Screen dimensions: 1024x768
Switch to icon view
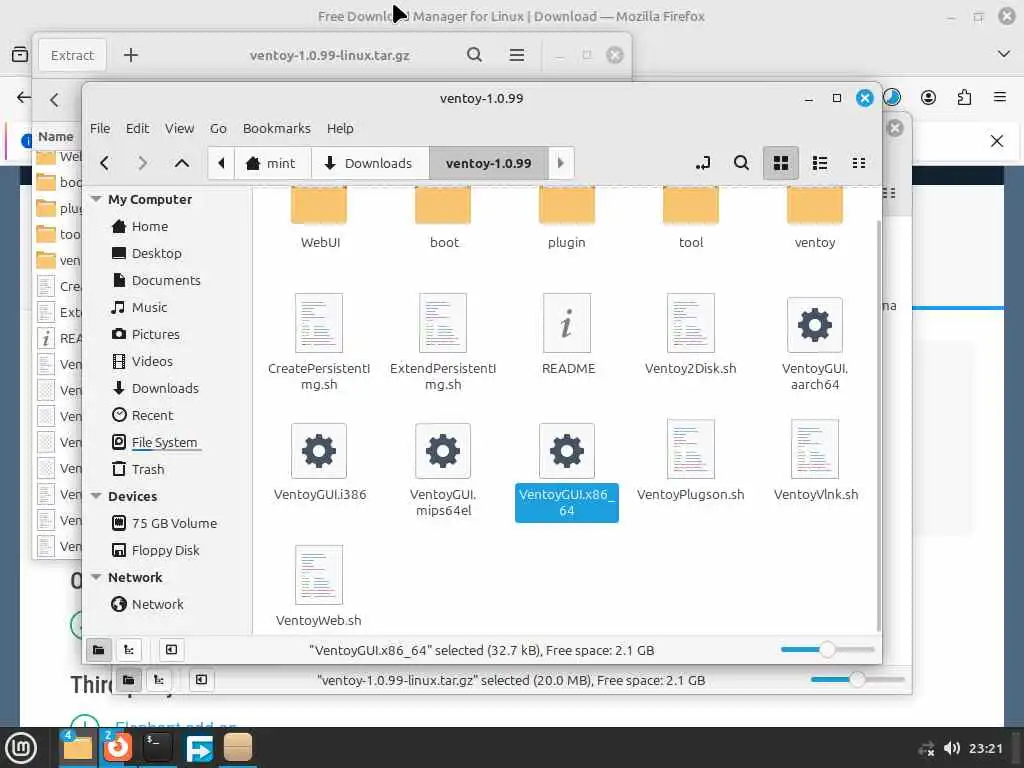pos(780,163)
